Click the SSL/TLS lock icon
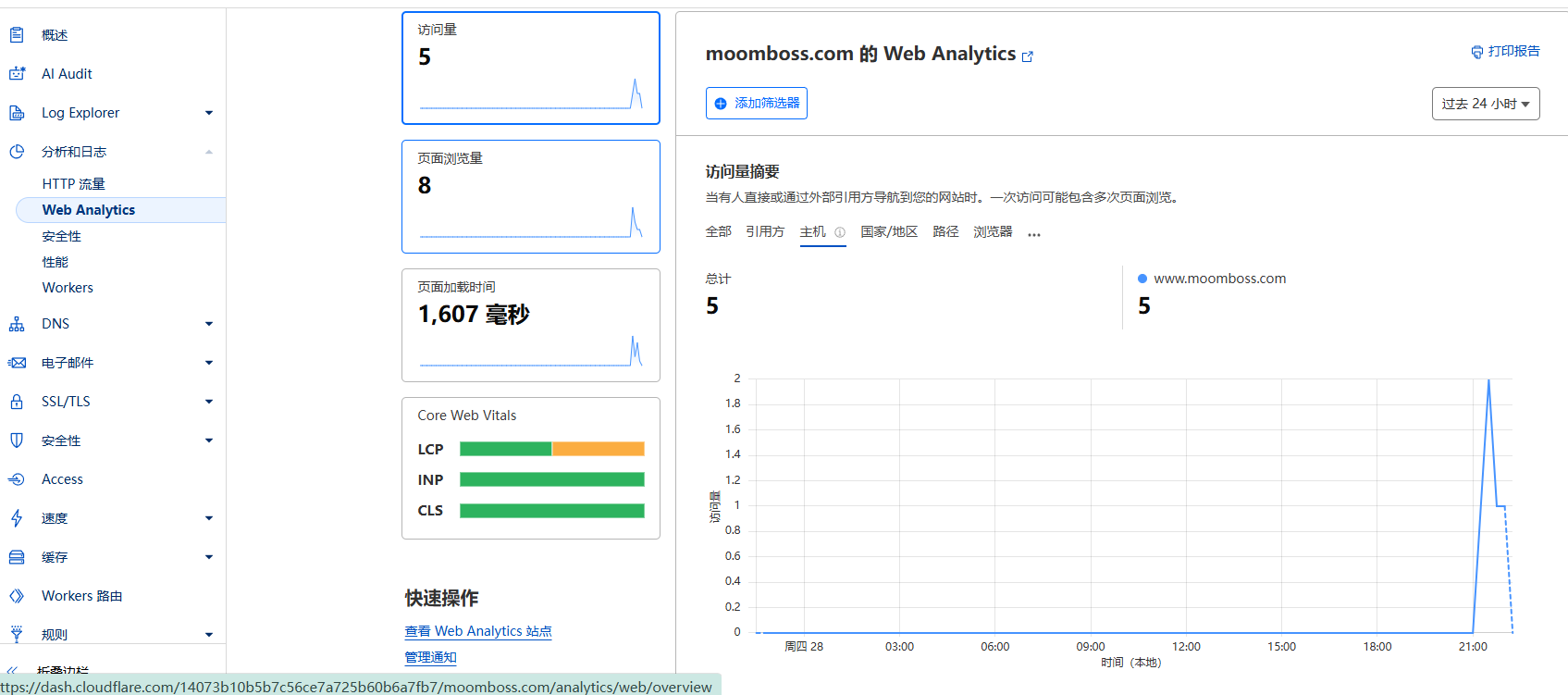Image resolution: width=1568 pixels, height=695 pixels. coord(17,402)
